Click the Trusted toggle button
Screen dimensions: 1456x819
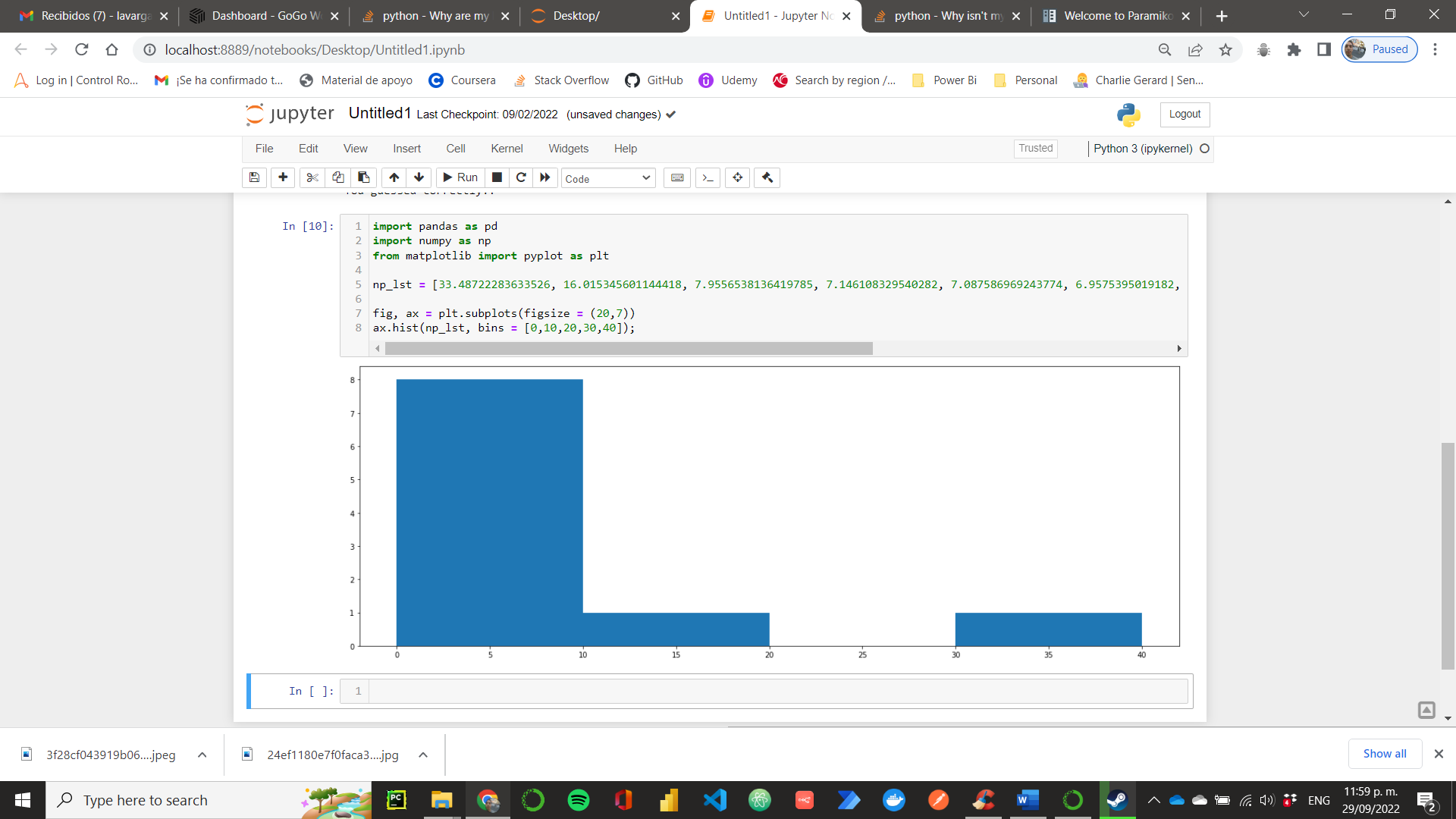pos(1034,148)
